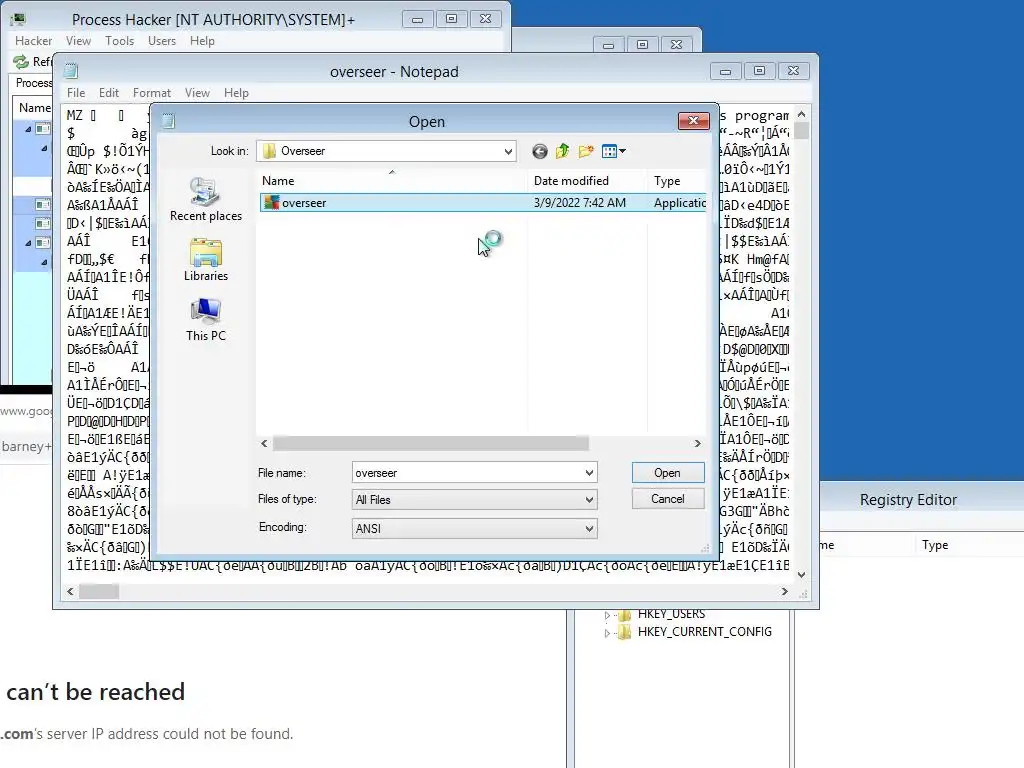Expand HKEY_CURRENT_CONFIG in Registry Editor
This screenshot has width=1024, height=768.
click(x=607, y=633)
